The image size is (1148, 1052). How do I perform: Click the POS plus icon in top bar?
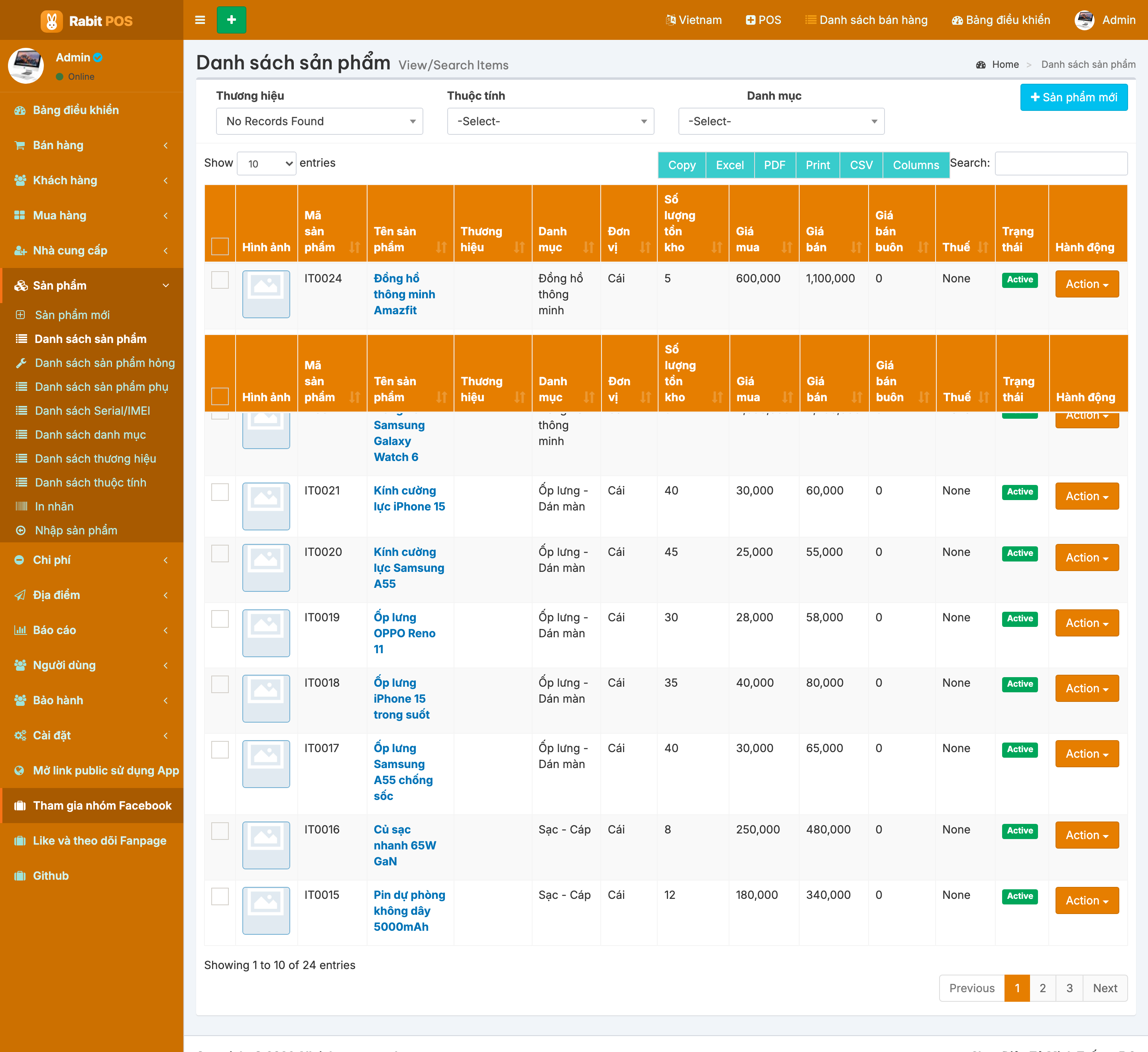pyautogui.click(x=751, y=20)
